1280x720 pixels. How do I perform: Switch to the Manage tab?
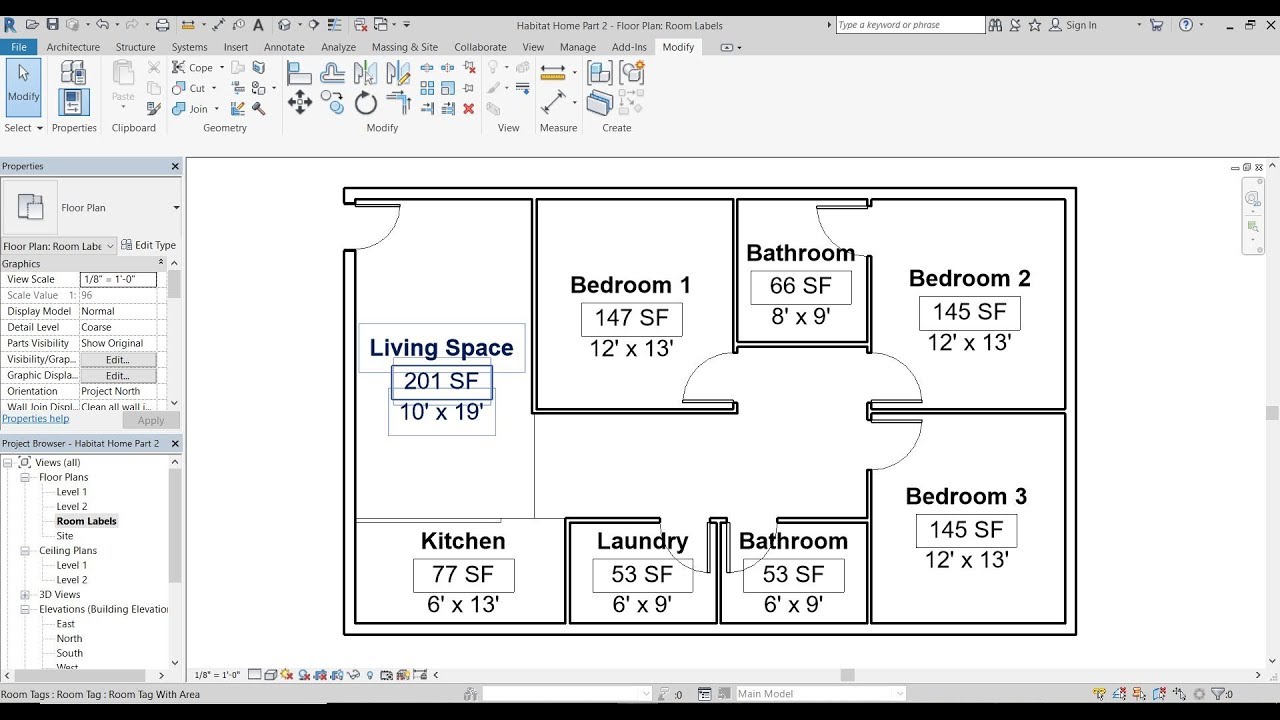tap(577, 47)
